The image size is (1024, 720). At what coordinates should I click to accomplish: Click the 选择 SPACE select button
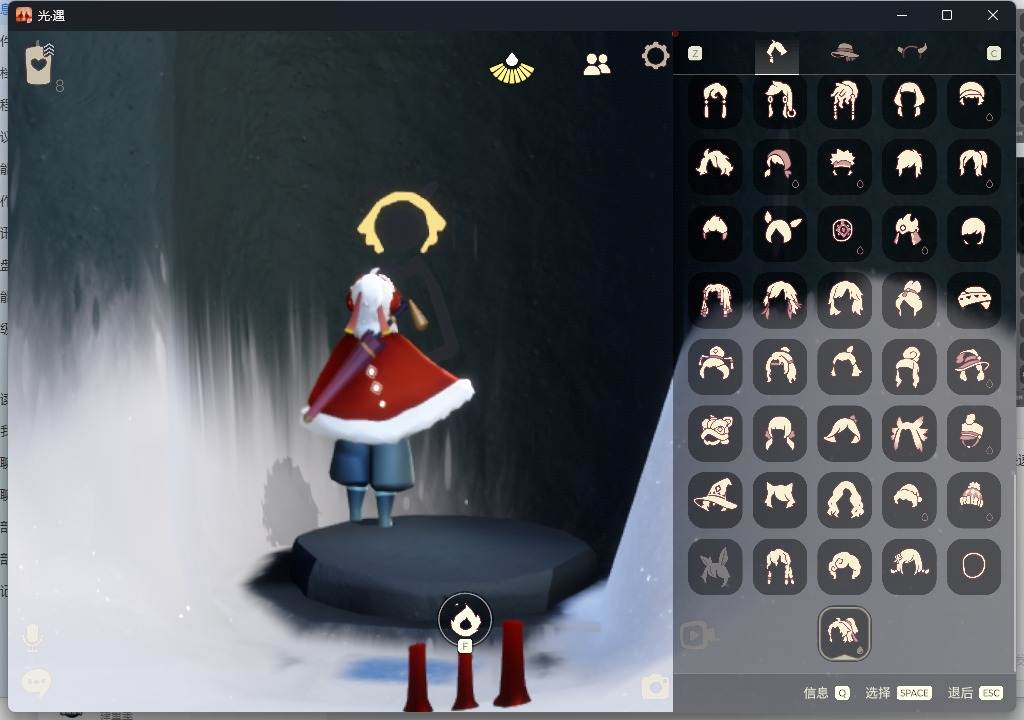tap(898, 693)
